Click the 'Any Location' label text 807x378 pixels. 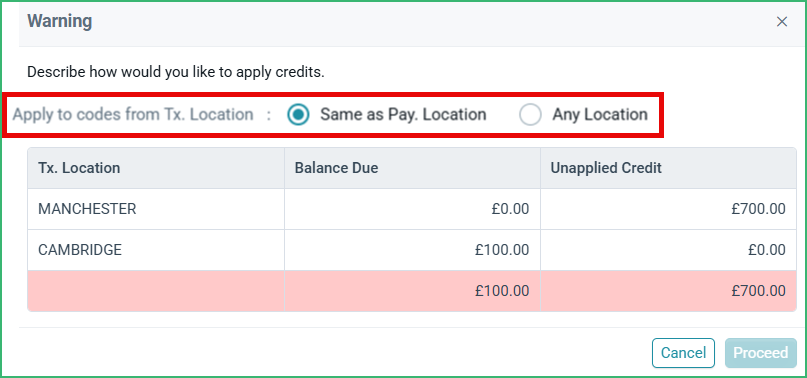coord(600,114)
